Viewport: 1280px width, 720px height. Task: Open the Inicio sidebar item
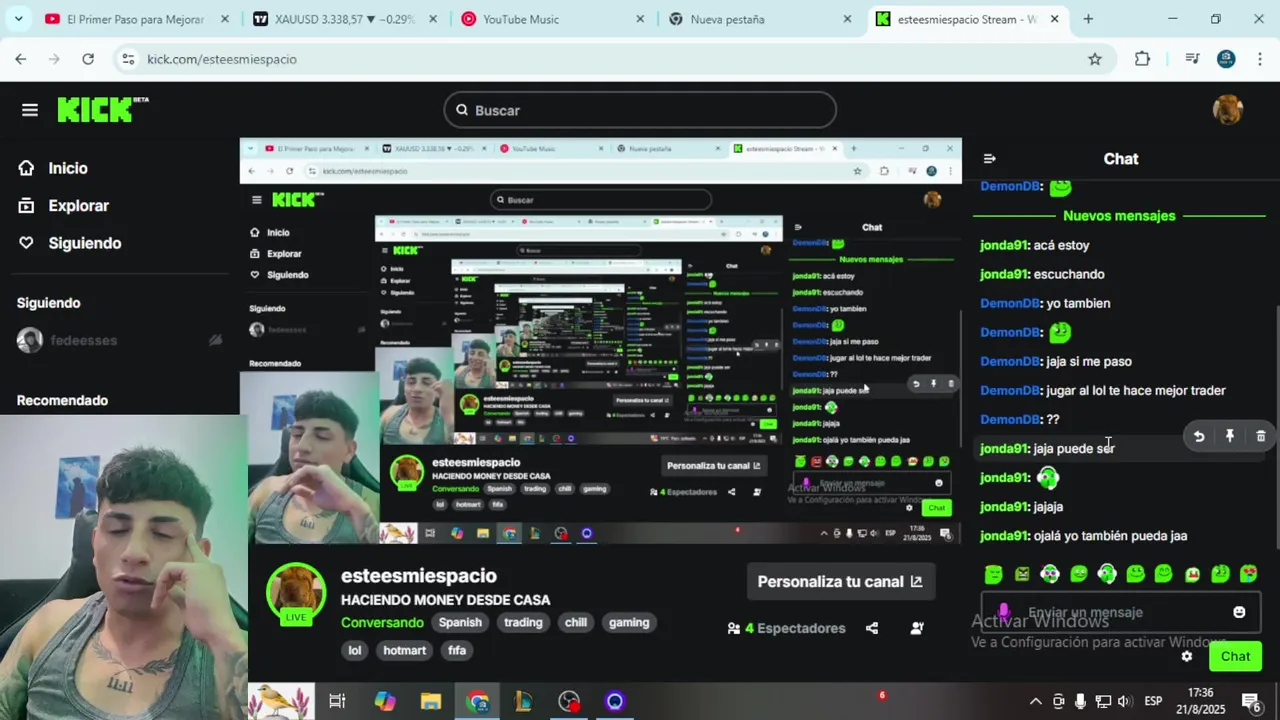click(x=67, y=168)
